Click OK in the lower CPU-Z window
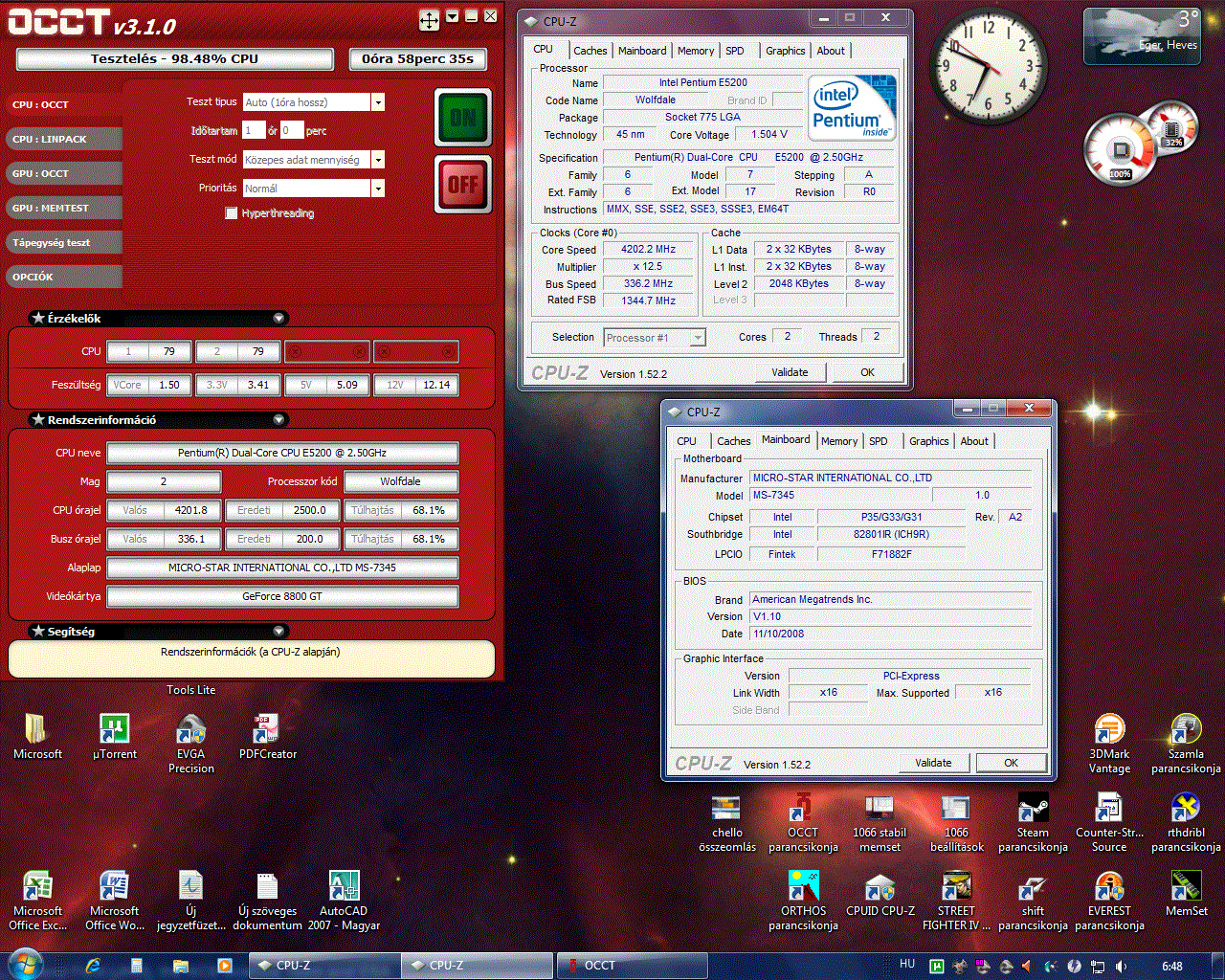The image size is (1225, 980). click(x=1011, y=763)
